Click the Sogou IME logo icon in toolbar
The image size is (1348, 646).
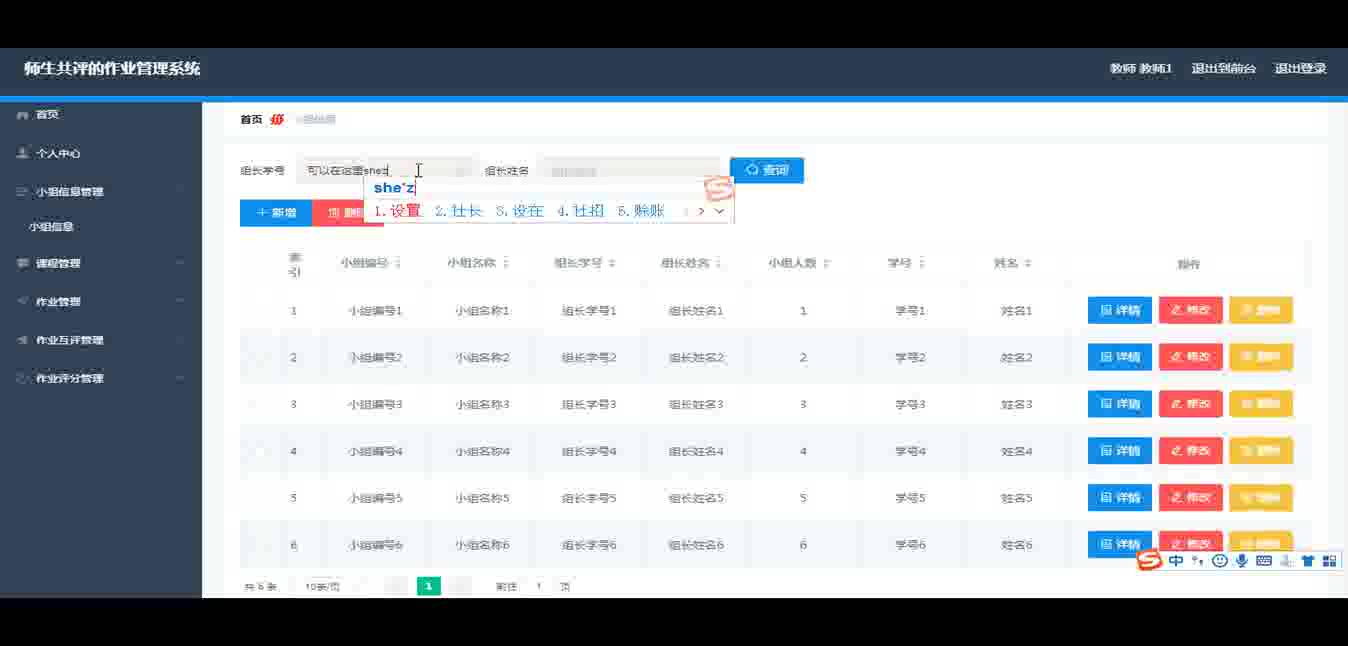point(1150,561)
